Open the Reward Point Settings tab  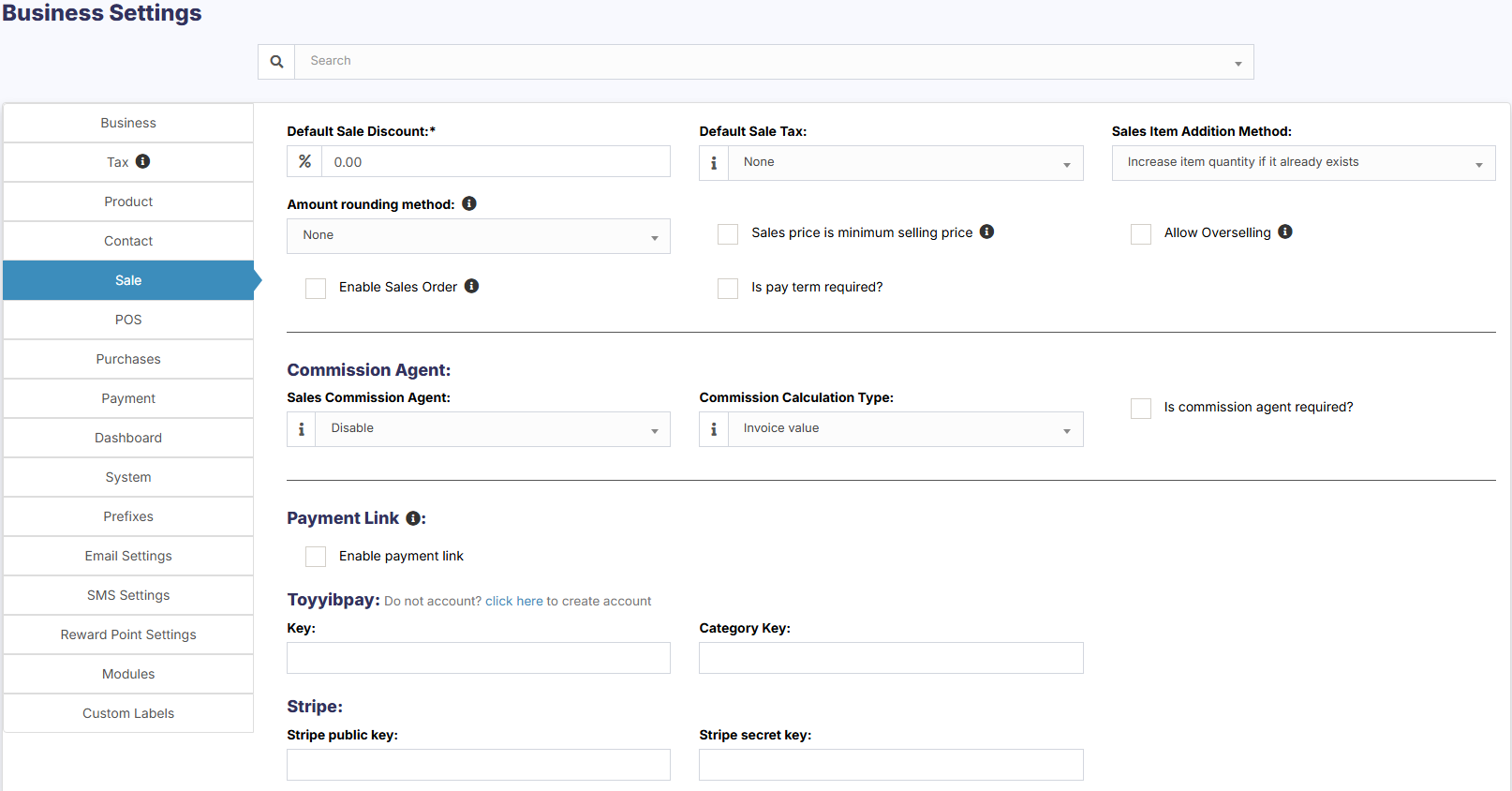pos(128,634)
